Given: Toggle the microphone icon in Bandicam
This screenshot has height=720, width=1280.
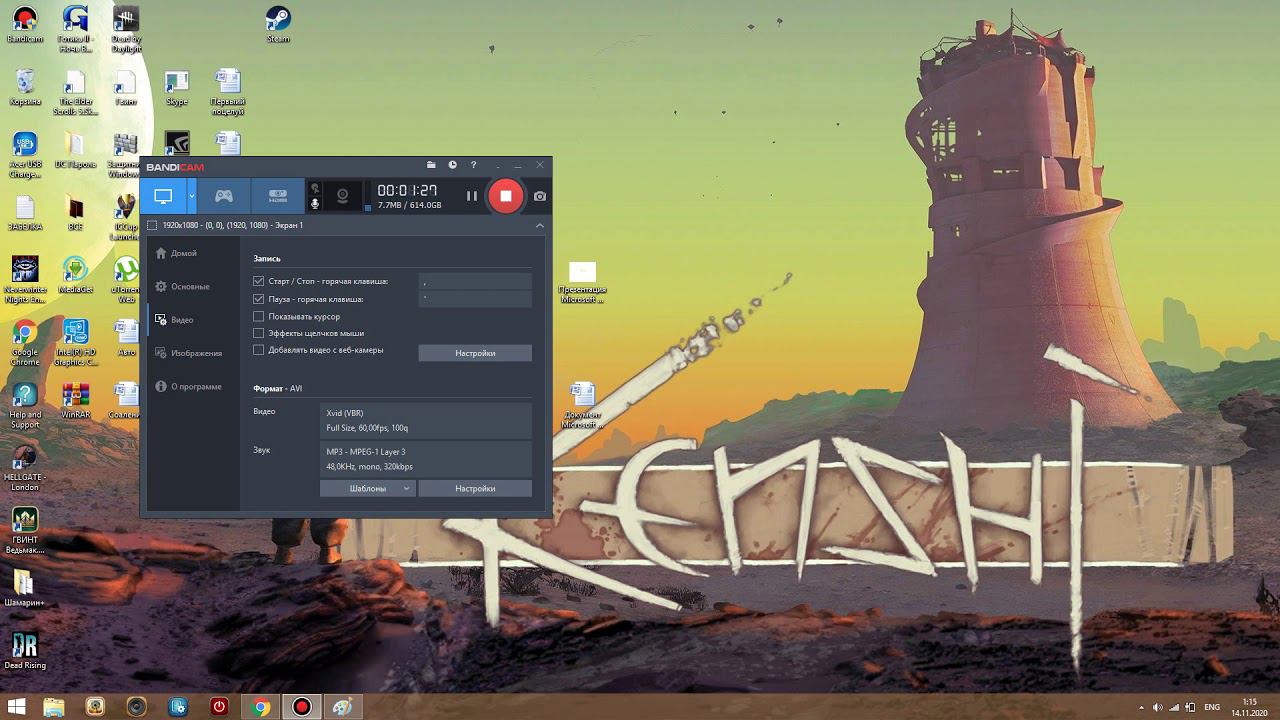Looking at the screenshot, I should 315,203.
